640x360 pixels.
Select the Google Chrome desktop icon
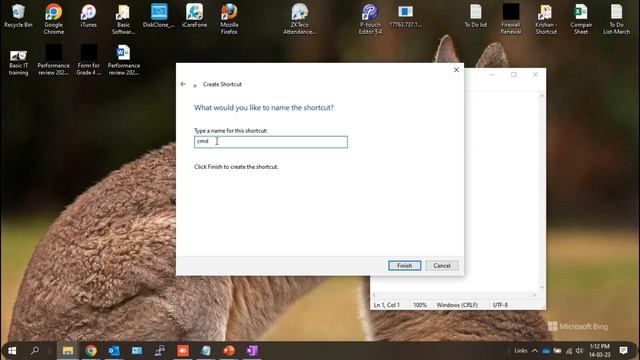53,19
